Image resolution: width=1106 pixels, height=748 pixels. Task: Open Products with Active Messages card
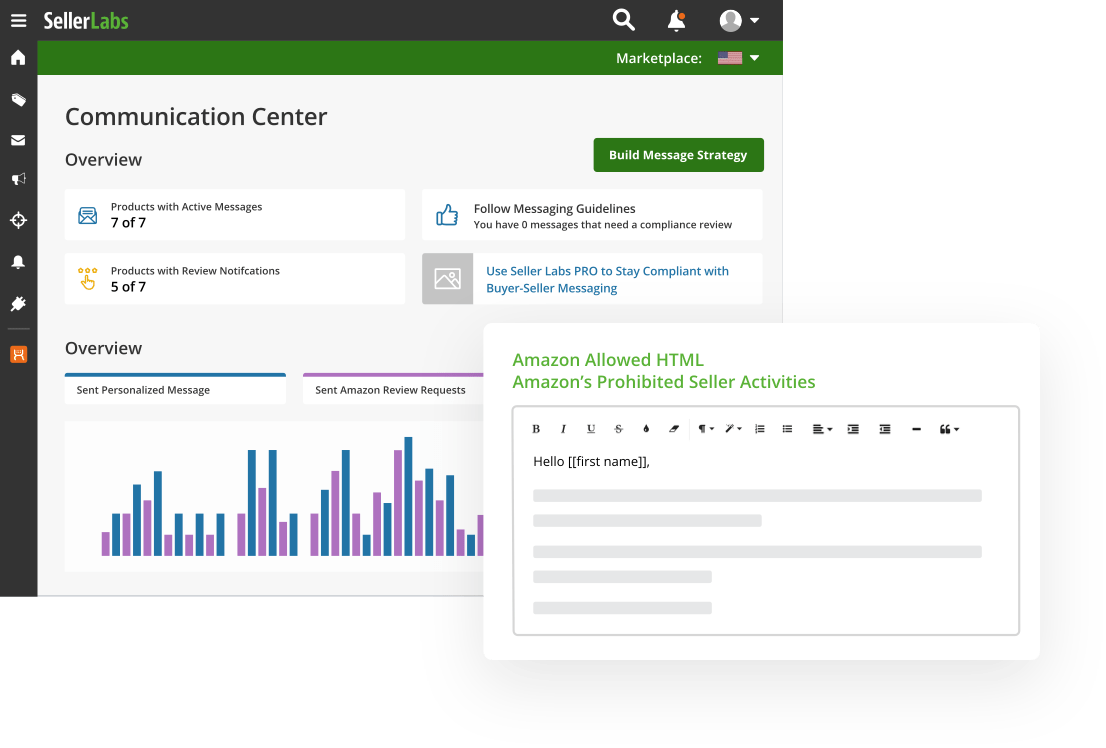click(235, 215)
